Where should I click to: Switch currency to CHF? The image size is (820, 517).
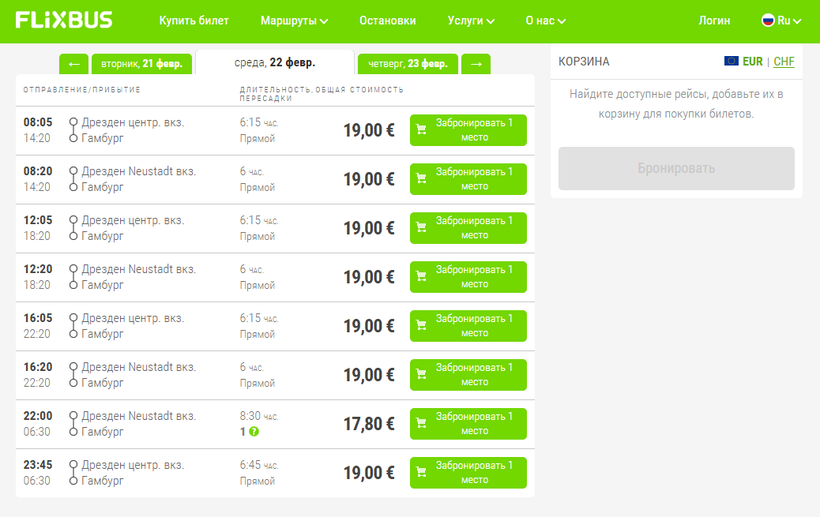click(784, 62)
